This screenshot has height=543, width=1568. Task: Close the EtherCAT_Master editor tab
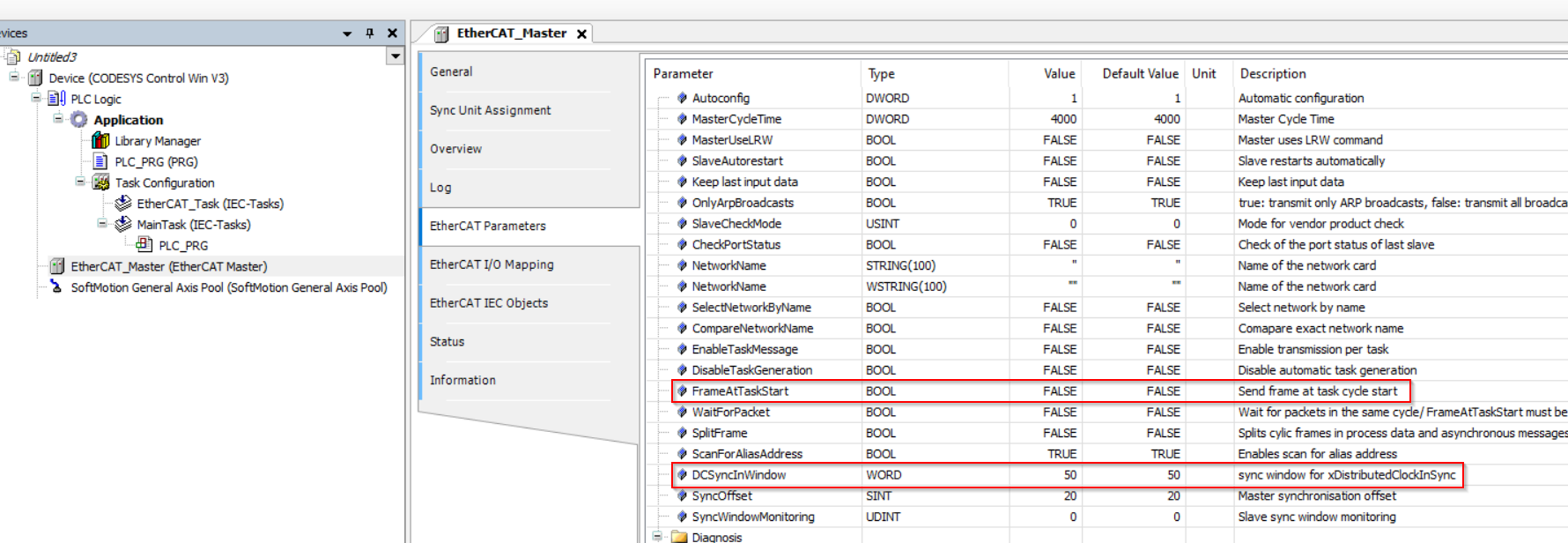[x=581, y=34]
